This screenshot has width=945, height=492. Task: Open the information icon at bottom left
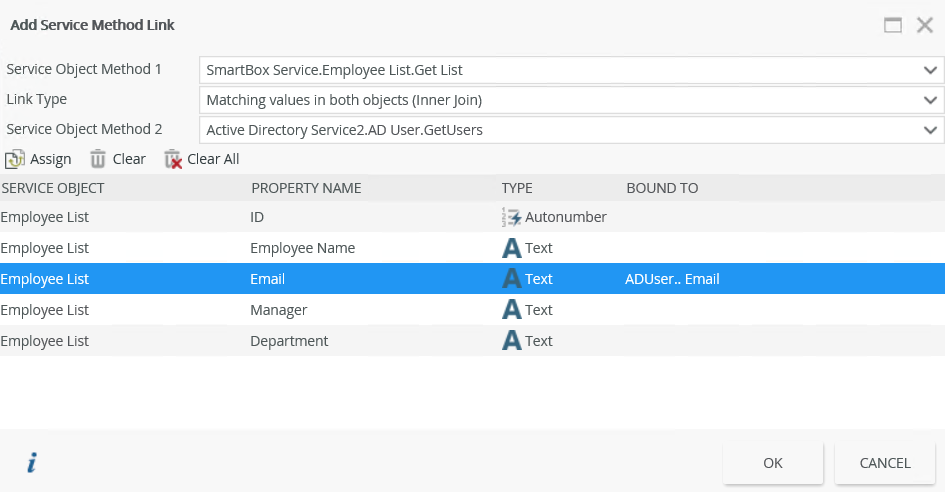[32, 463]
